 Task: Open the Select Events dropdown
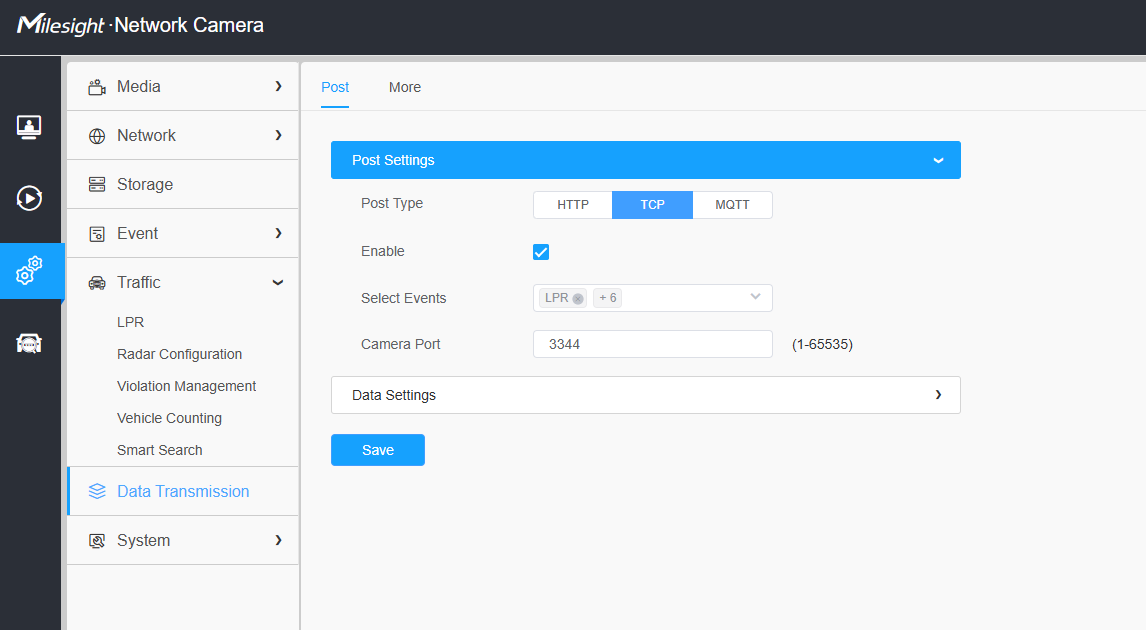coord(653,298)
